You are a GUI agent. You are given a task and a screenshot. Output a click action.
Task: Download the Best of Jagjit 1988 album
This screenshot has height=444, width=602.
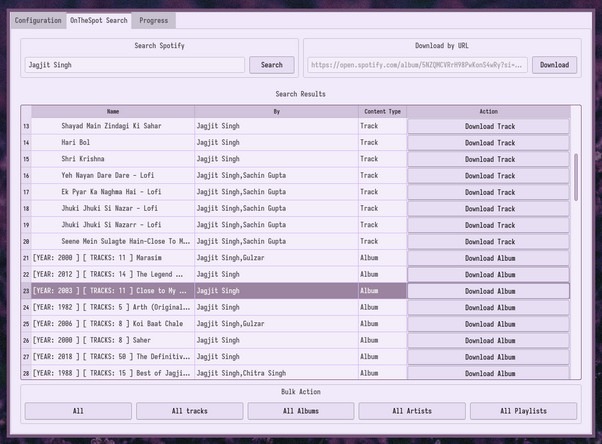(488, 373)
